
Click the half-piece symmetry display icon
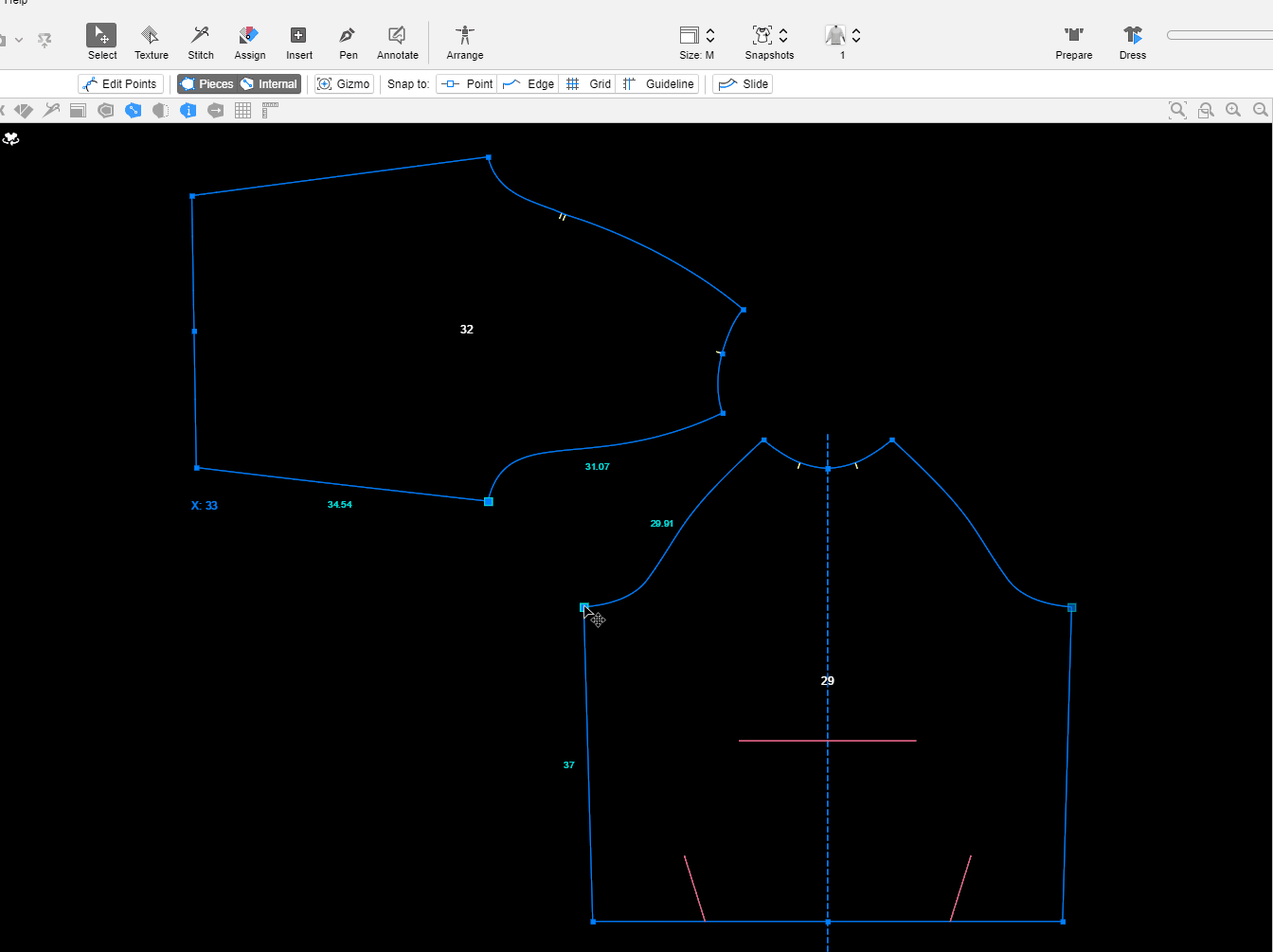click(x=161, y=111)
